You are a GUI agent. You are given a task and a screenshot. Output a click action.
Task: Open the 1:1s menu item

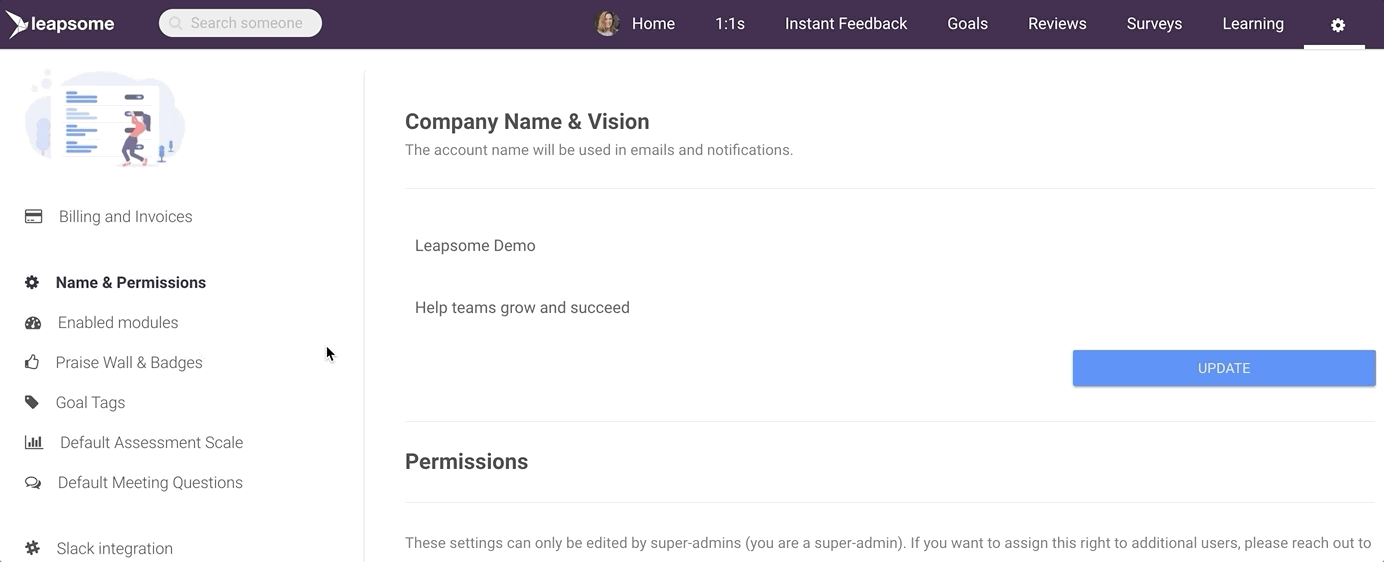pos(730,24)
